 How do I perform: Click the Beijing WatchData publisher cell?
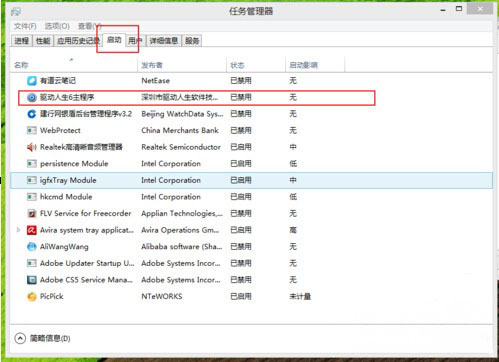182,114
